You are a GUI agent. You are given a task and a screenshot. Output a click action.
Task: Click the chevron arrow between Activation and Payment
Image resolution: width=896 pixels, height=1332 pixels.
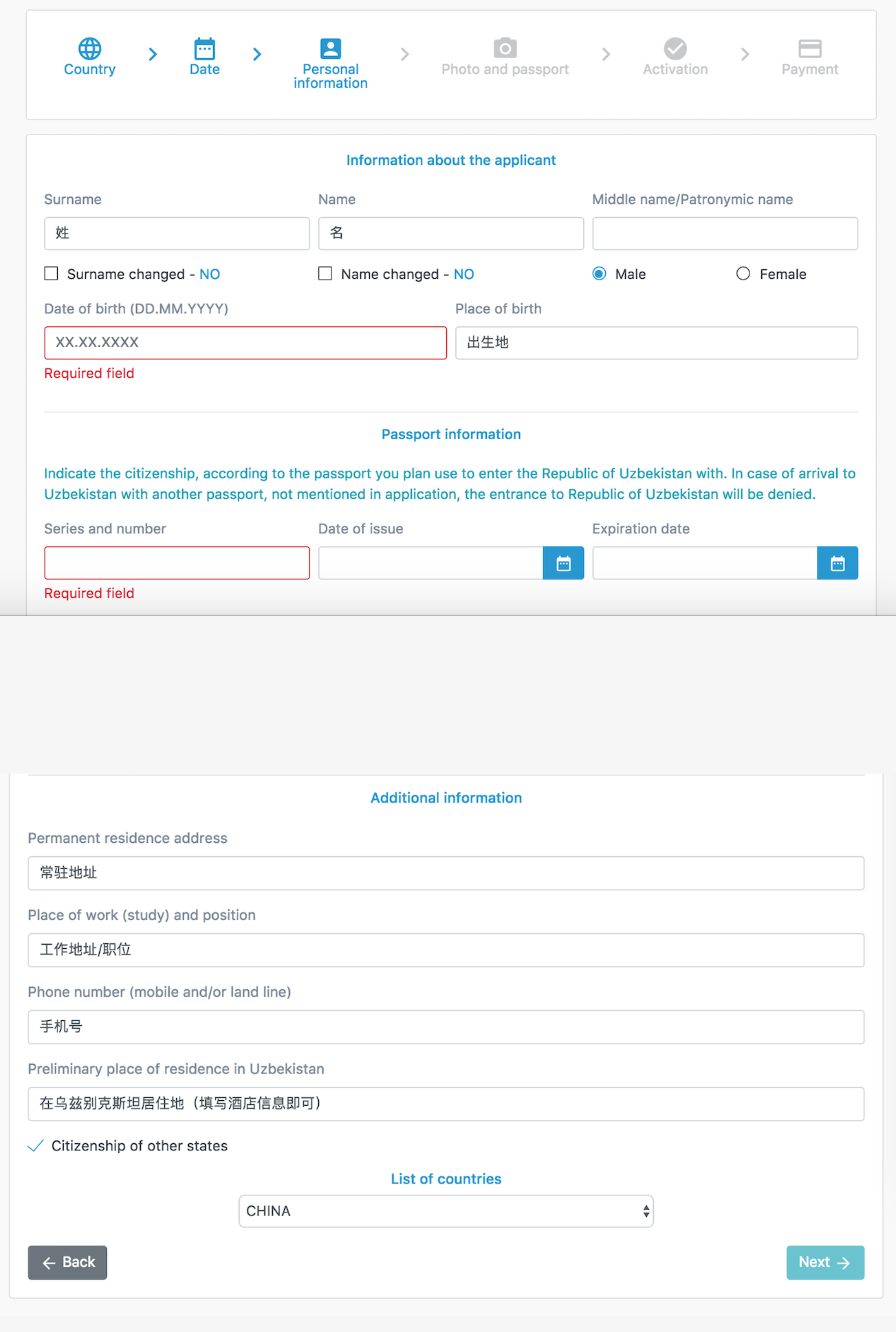745,54
